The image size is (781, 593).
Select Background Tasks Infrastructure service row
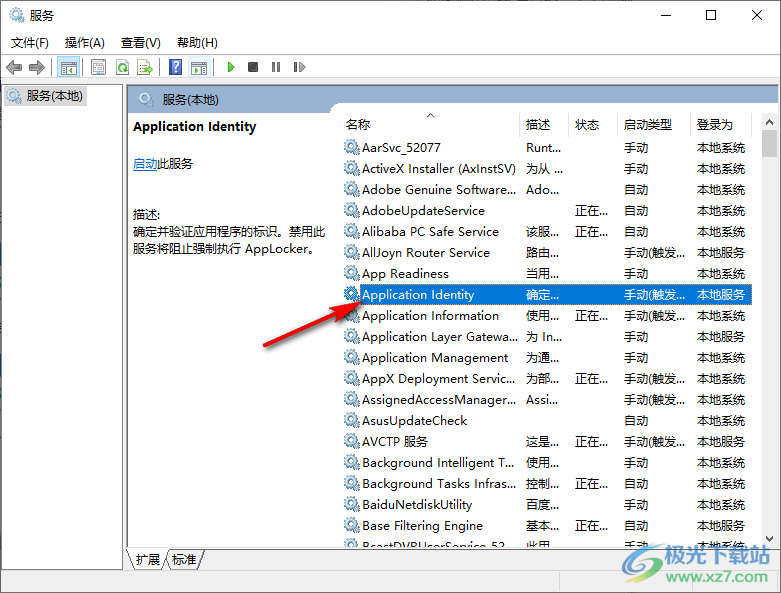click(x=547, y=483)
